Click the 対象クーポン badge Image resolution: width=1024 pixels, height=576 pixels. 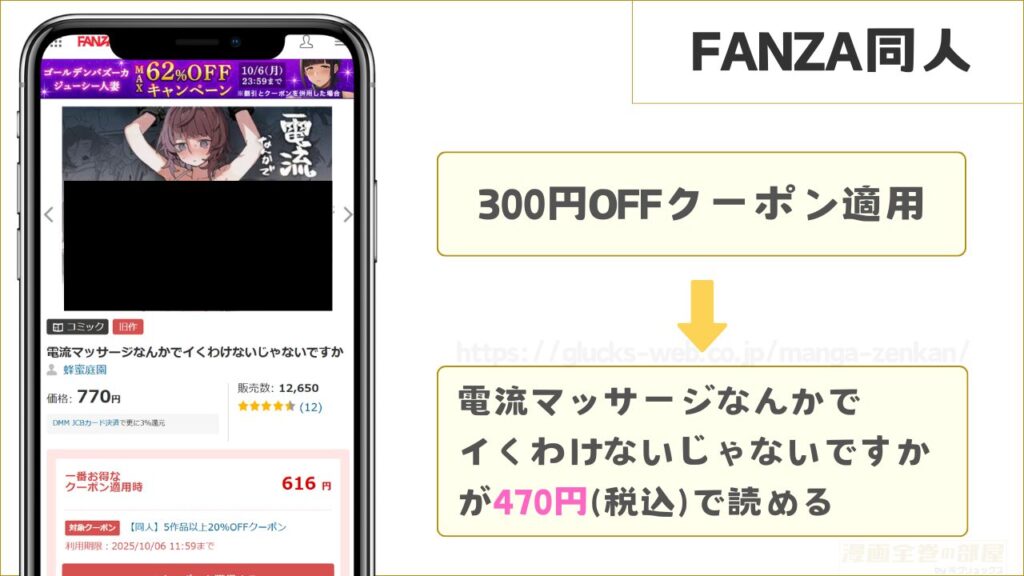(92, 527)
